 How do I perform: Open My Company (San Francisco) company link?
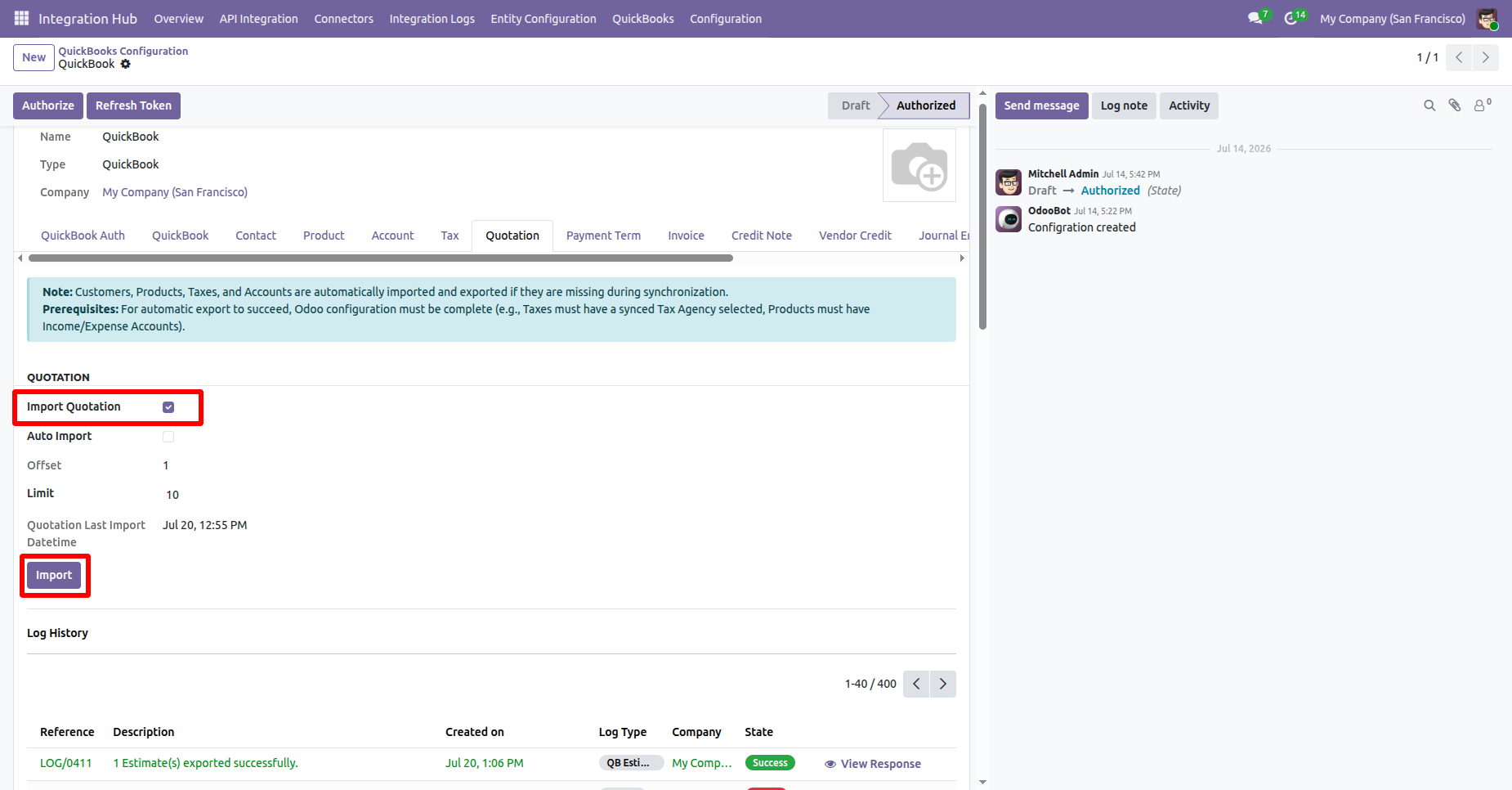pyautogui.click(x=175, y=192)
